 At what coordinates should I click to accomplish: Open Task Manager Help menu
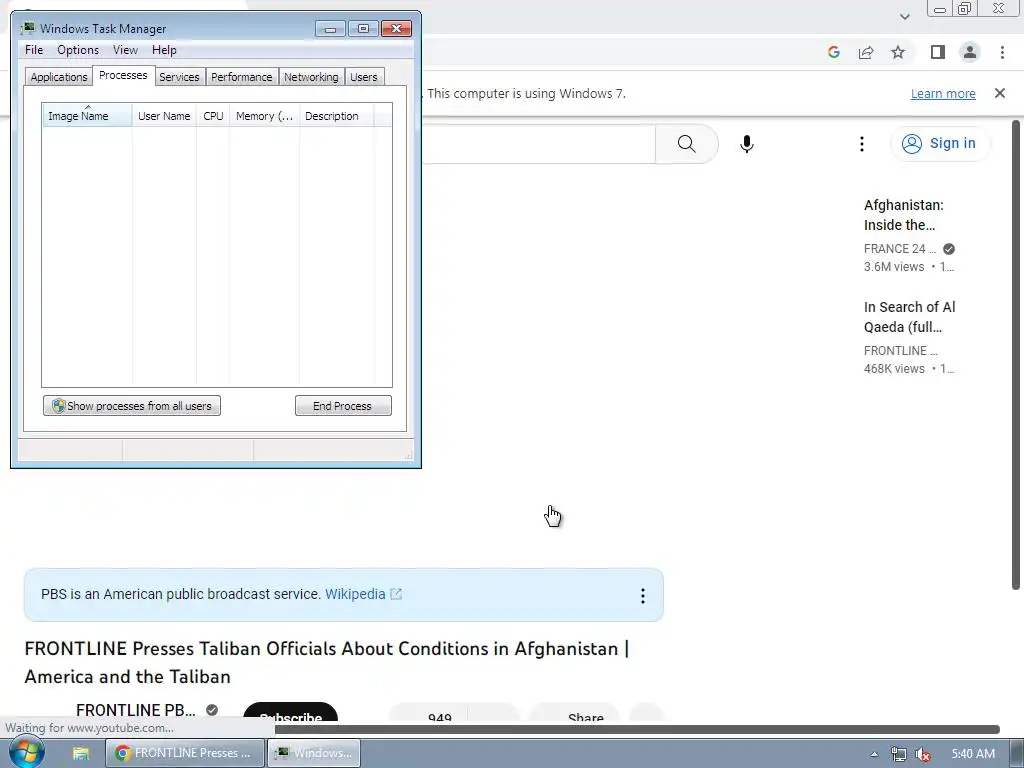point(164,50)
